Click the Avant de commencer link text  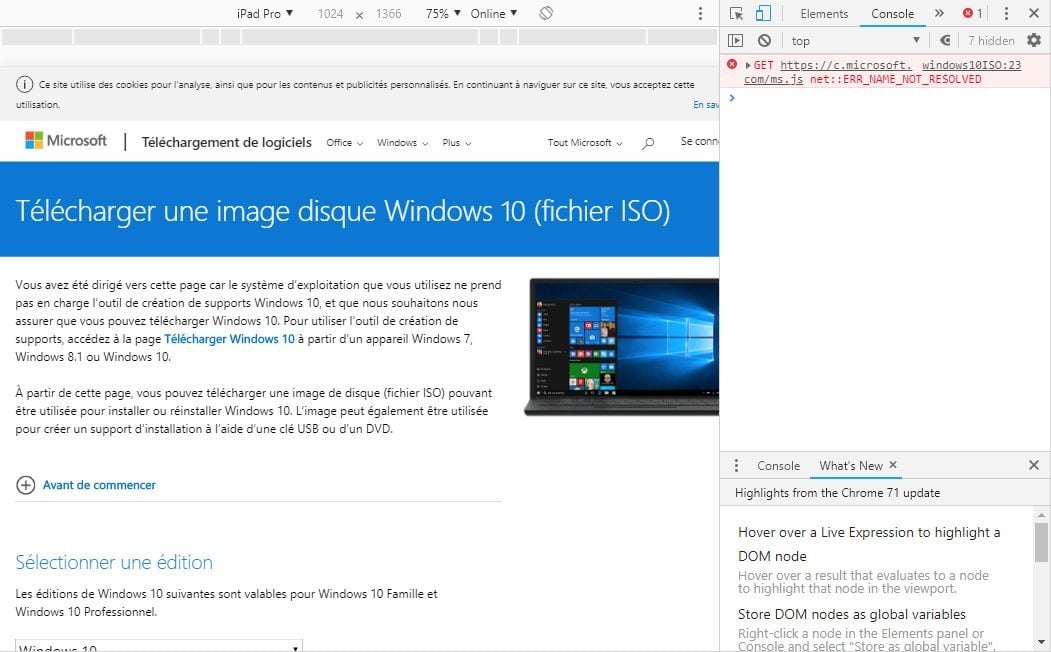99,485
